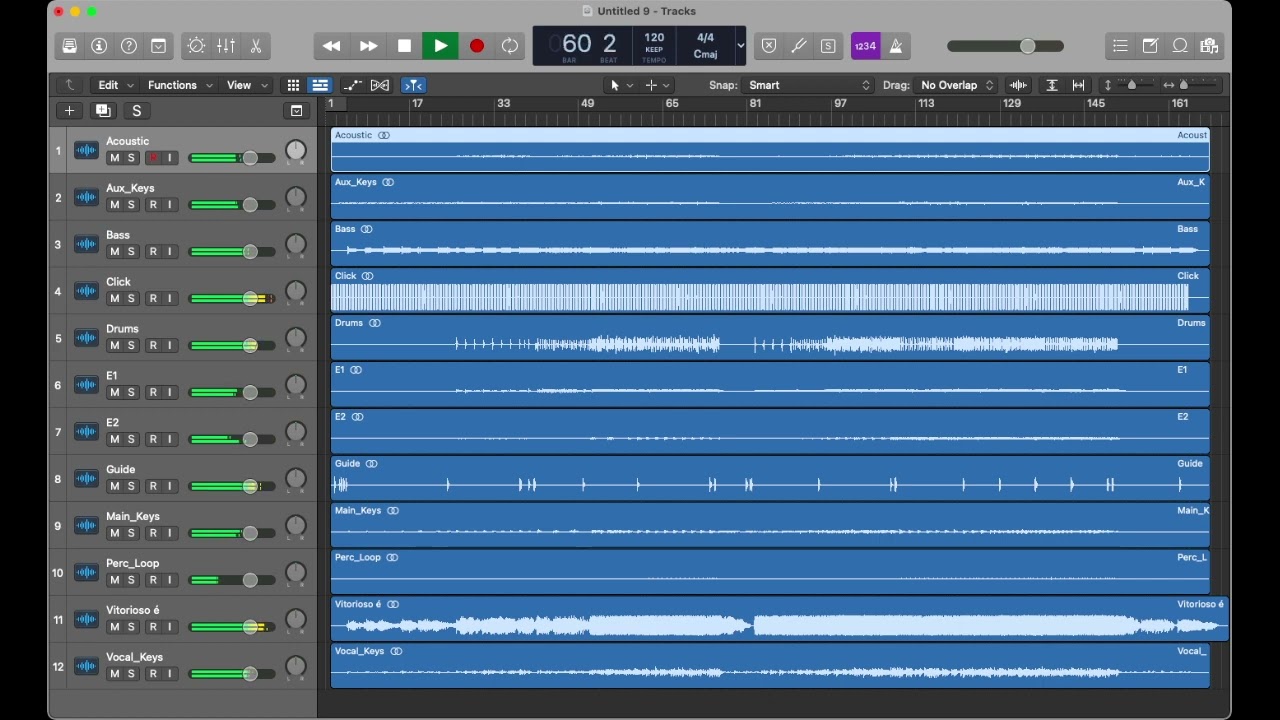The height and width of the screenshot is (720, 1280).
Task: Open the Editors scissors icon
Action: point(256,46)
